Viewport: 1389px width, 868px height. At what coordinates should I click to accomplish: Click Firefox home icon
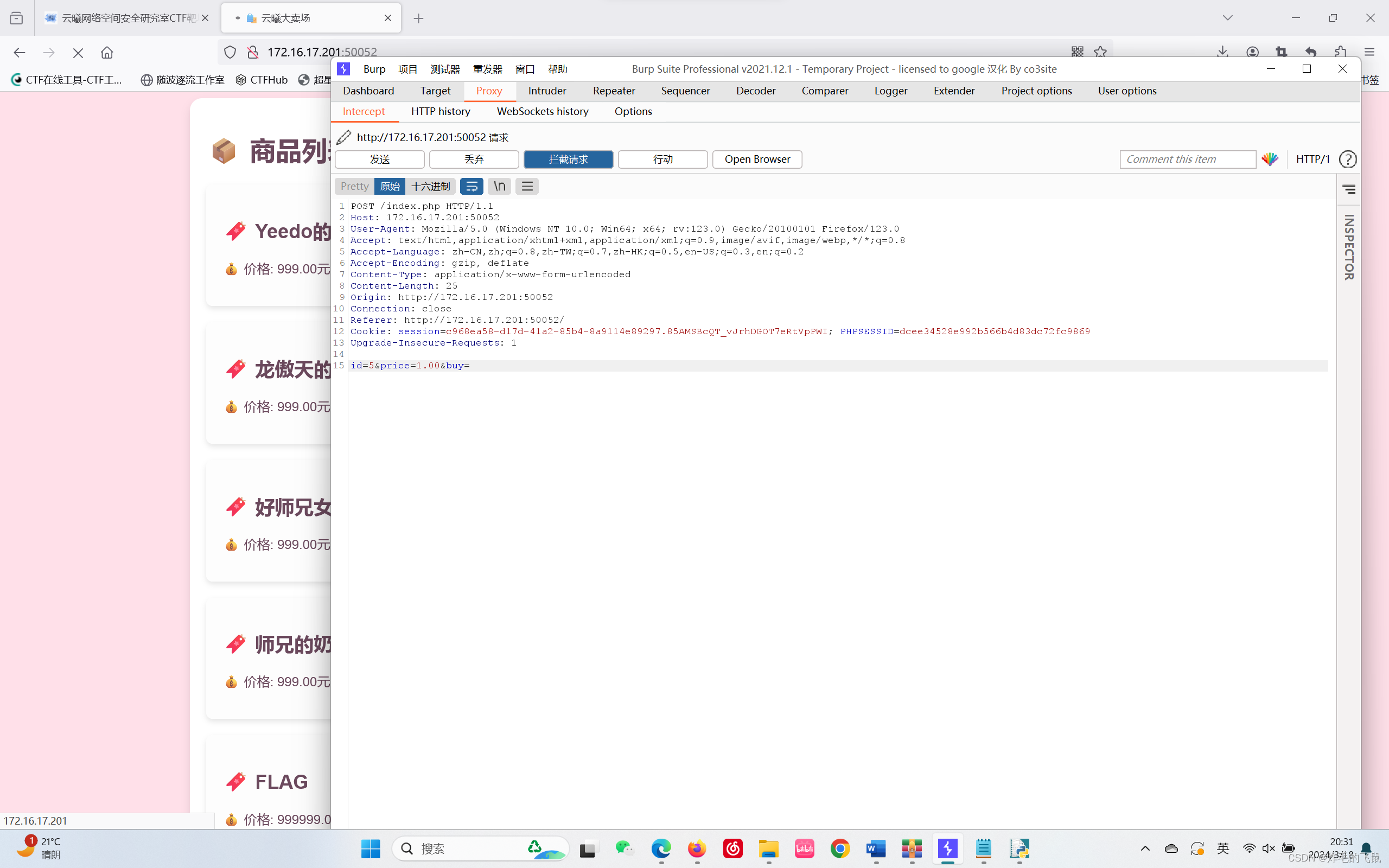(107, 52)
